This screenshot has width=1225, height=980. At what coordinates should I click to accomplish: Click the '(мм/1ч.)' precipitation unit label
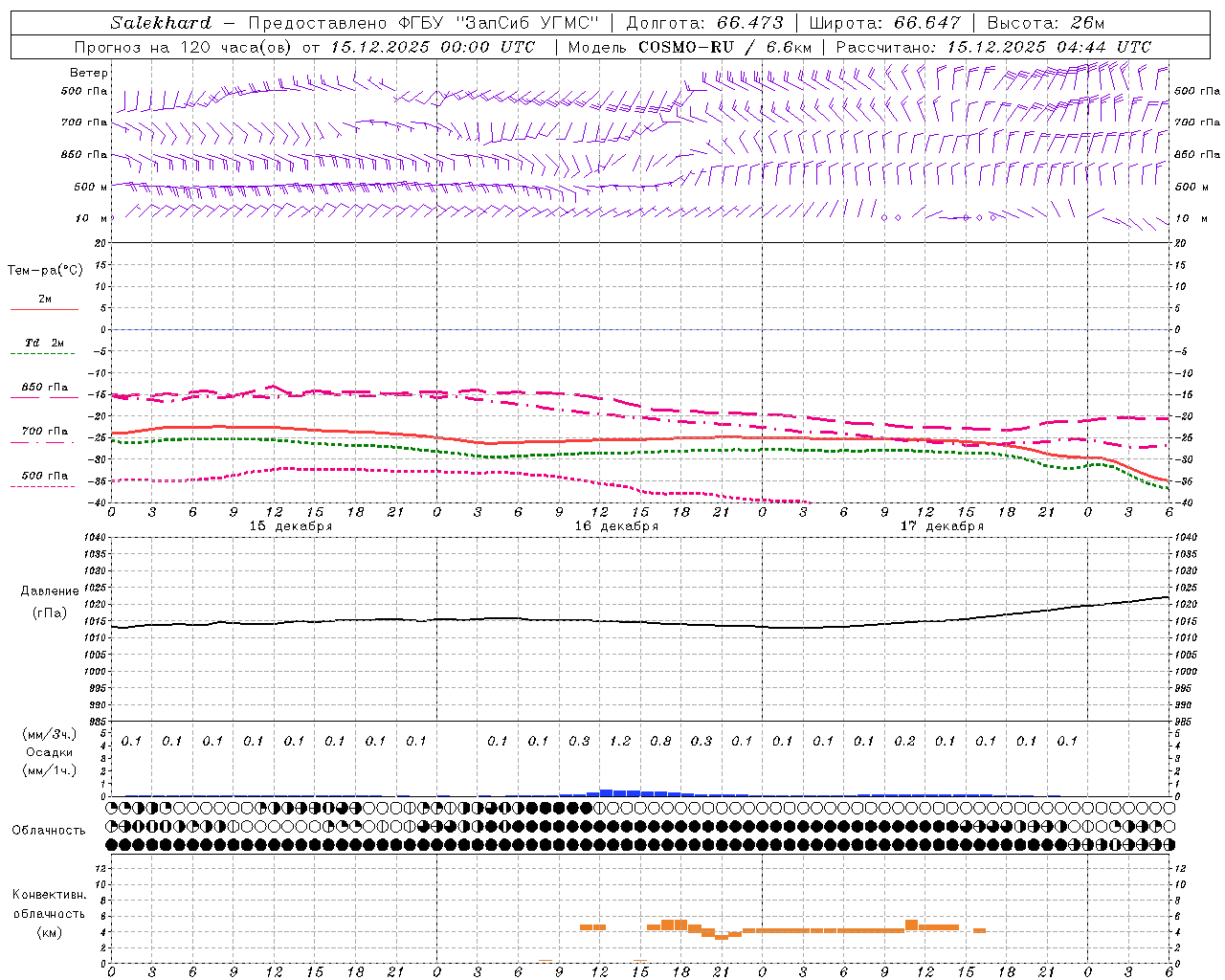50,770
